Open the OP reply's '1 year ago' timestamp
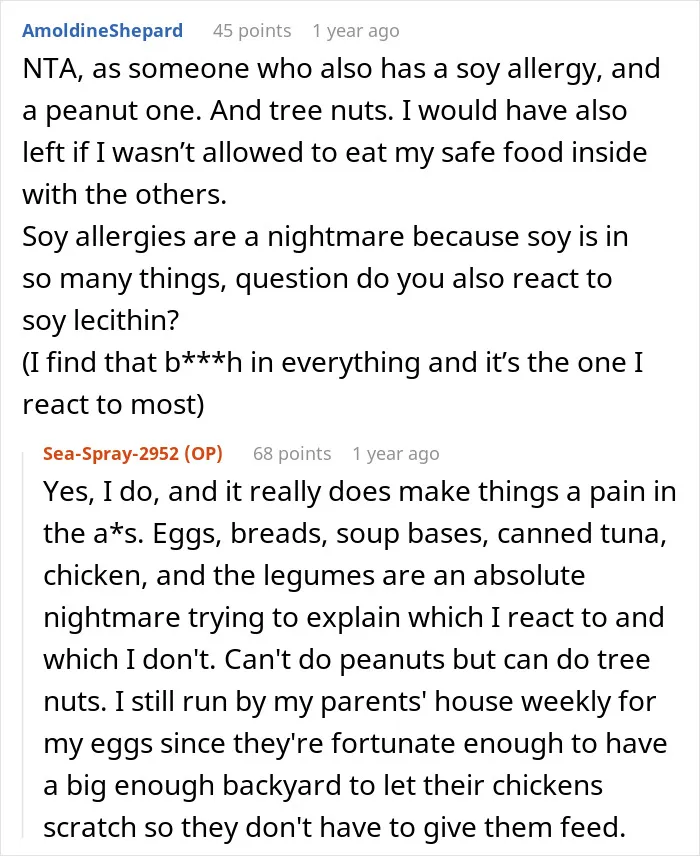Viewport: 700px width, 856px height. pos(396,454)
